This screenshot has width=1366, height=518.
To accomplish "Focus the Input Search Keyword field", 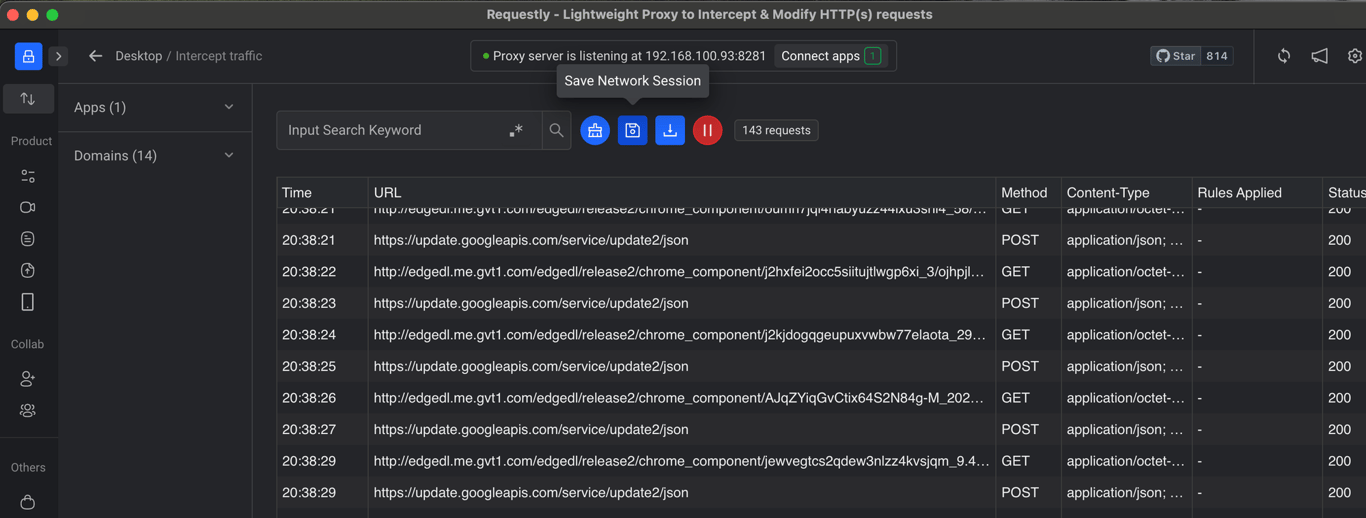I will [392, 130].
